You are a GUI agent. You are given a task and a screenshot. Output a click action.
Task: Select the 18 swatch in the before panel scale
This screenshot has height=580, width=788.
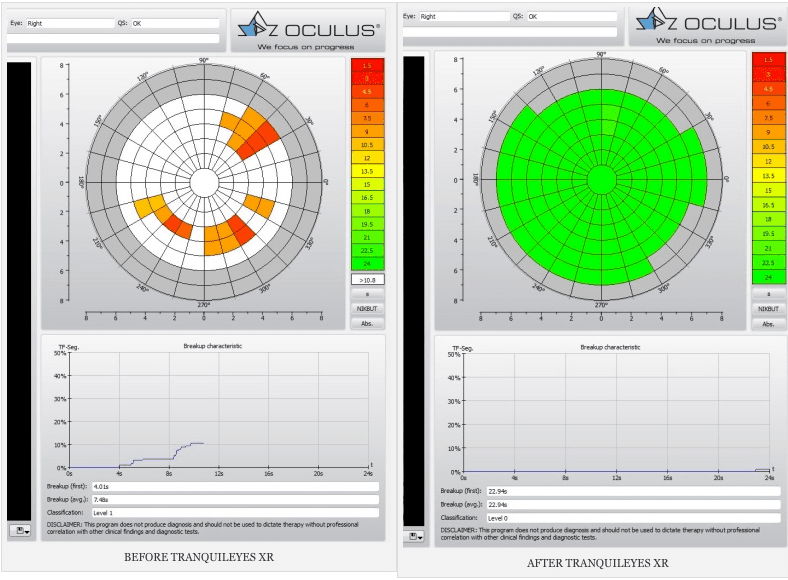click(x=367, y=211)
